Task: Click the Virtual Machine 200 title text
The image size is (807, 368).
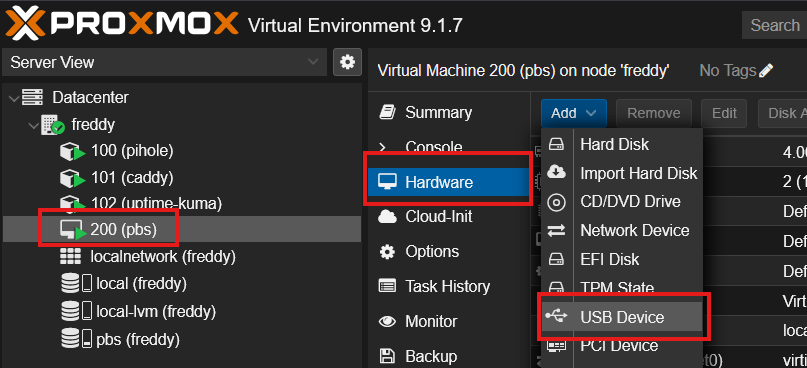Action: click(x=523, y=71)
